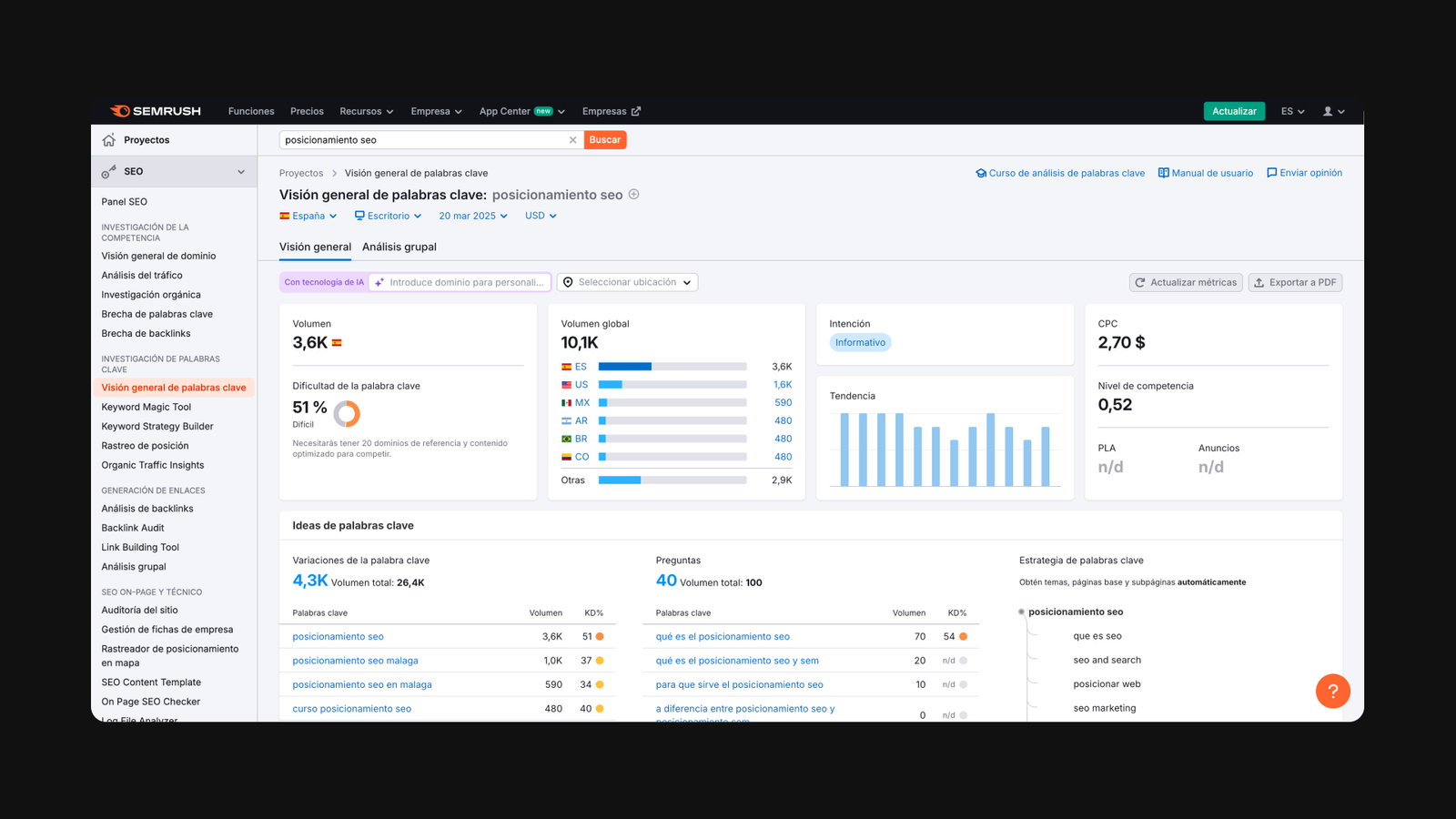Click the Semrush logo
This screenshot has height=819, width=1456.
coord(156,111)
